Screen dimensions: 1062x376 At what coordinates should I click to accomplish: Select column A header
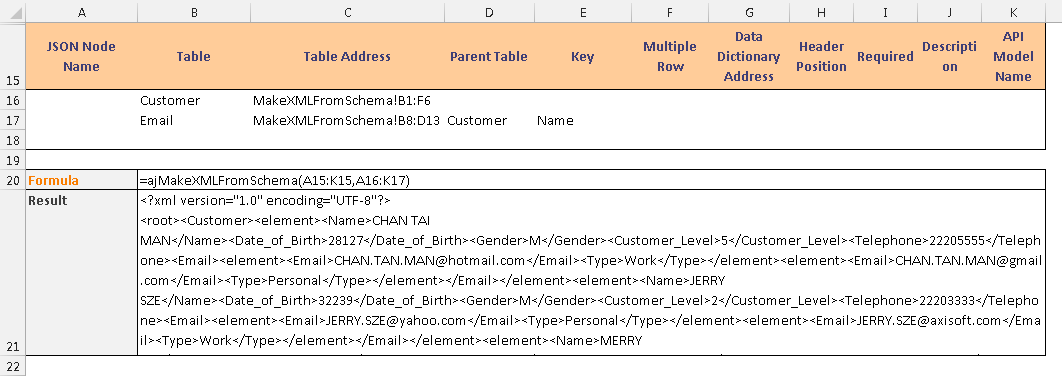[81, 12]
